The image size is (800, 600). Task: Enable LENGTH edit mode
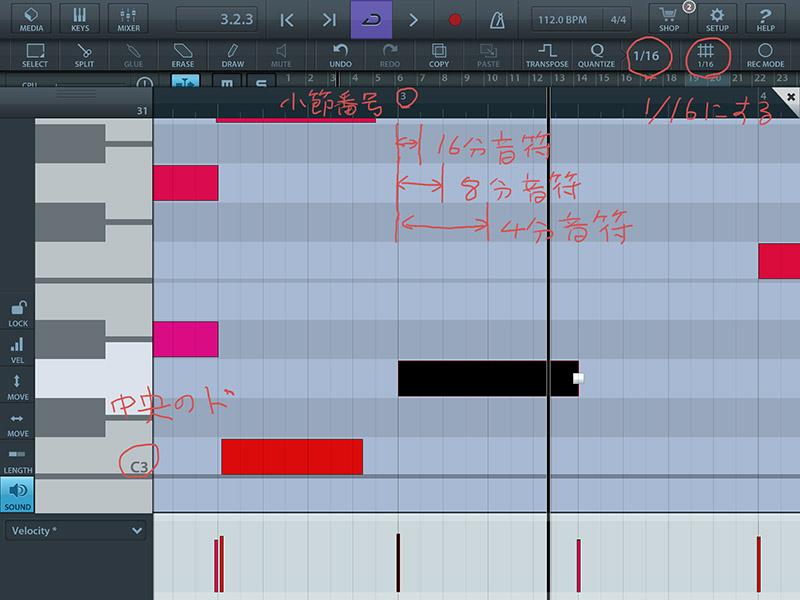[17, 461]
